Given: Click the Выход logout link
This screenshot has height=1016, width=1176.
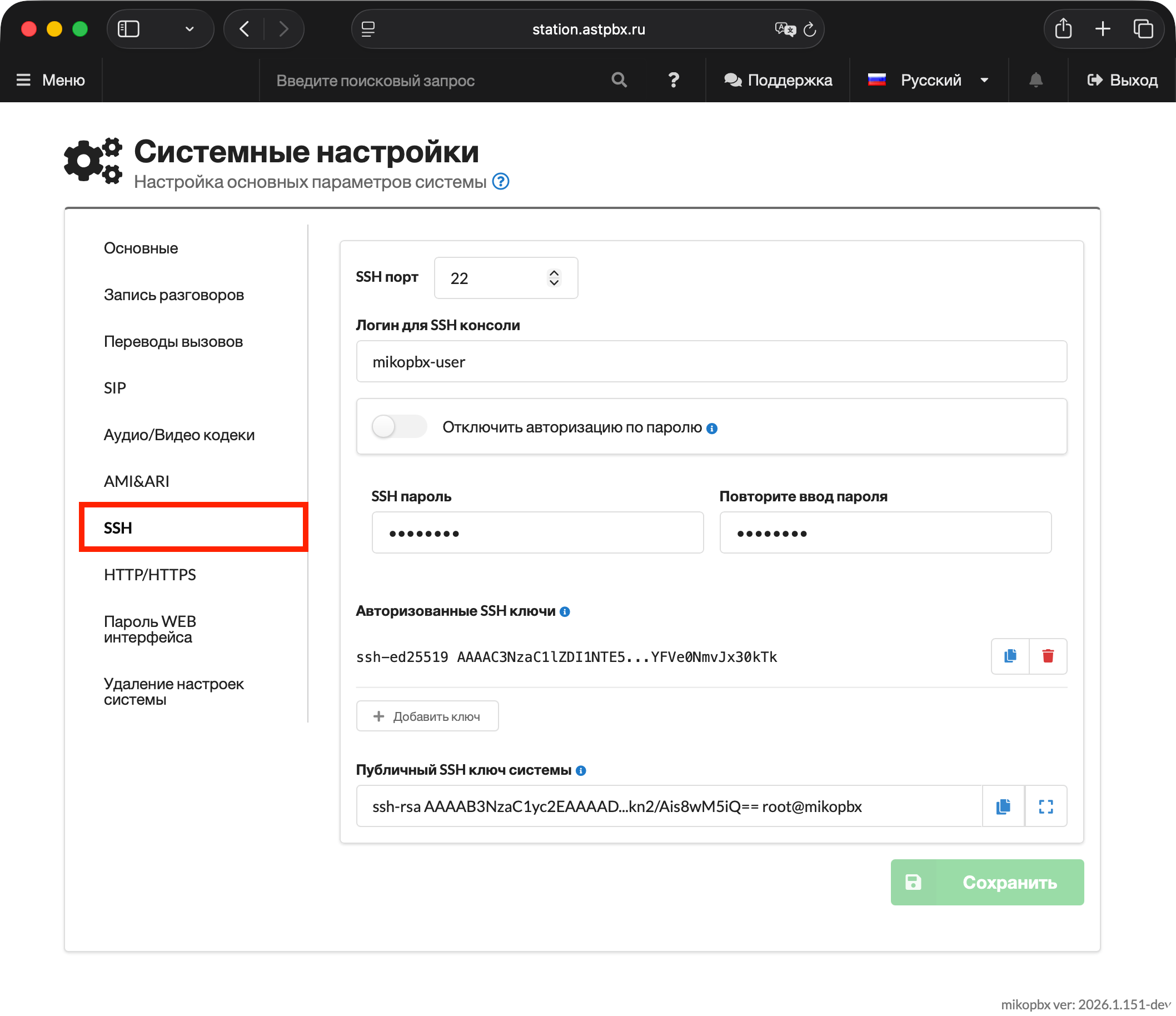Looking at the screenshot, I should pos(1122,80).
